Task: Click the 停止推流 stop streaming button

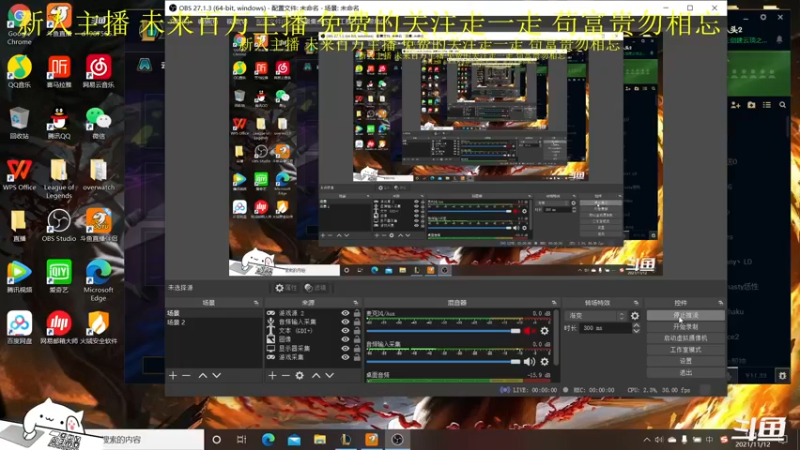Action: (x=685, y=315)
